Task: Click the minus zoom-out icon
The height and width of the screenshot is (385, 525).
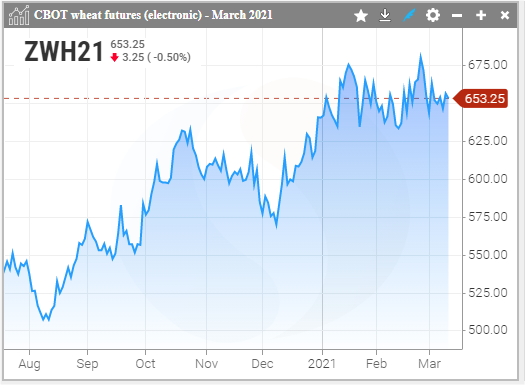Action: point(457,15)
